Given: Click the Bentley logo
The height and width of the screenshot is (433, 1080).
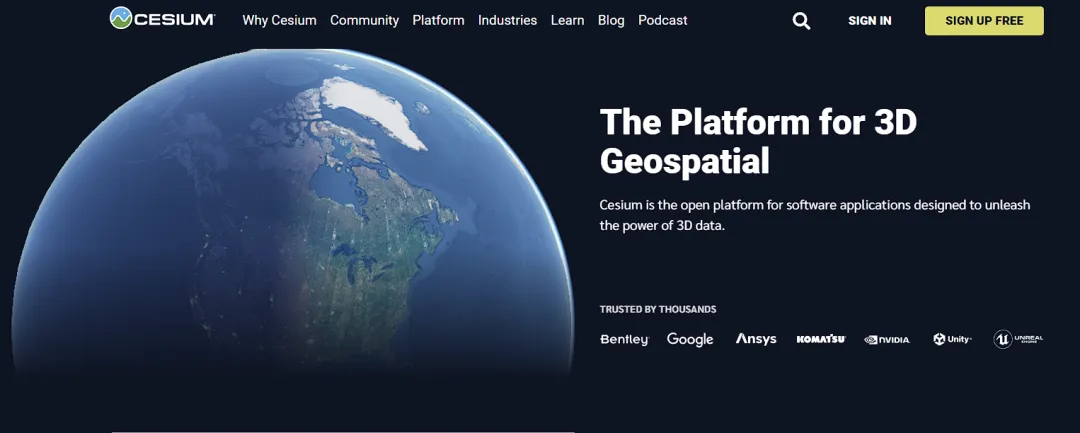Looking at the screenshot, I should (624, 339).
